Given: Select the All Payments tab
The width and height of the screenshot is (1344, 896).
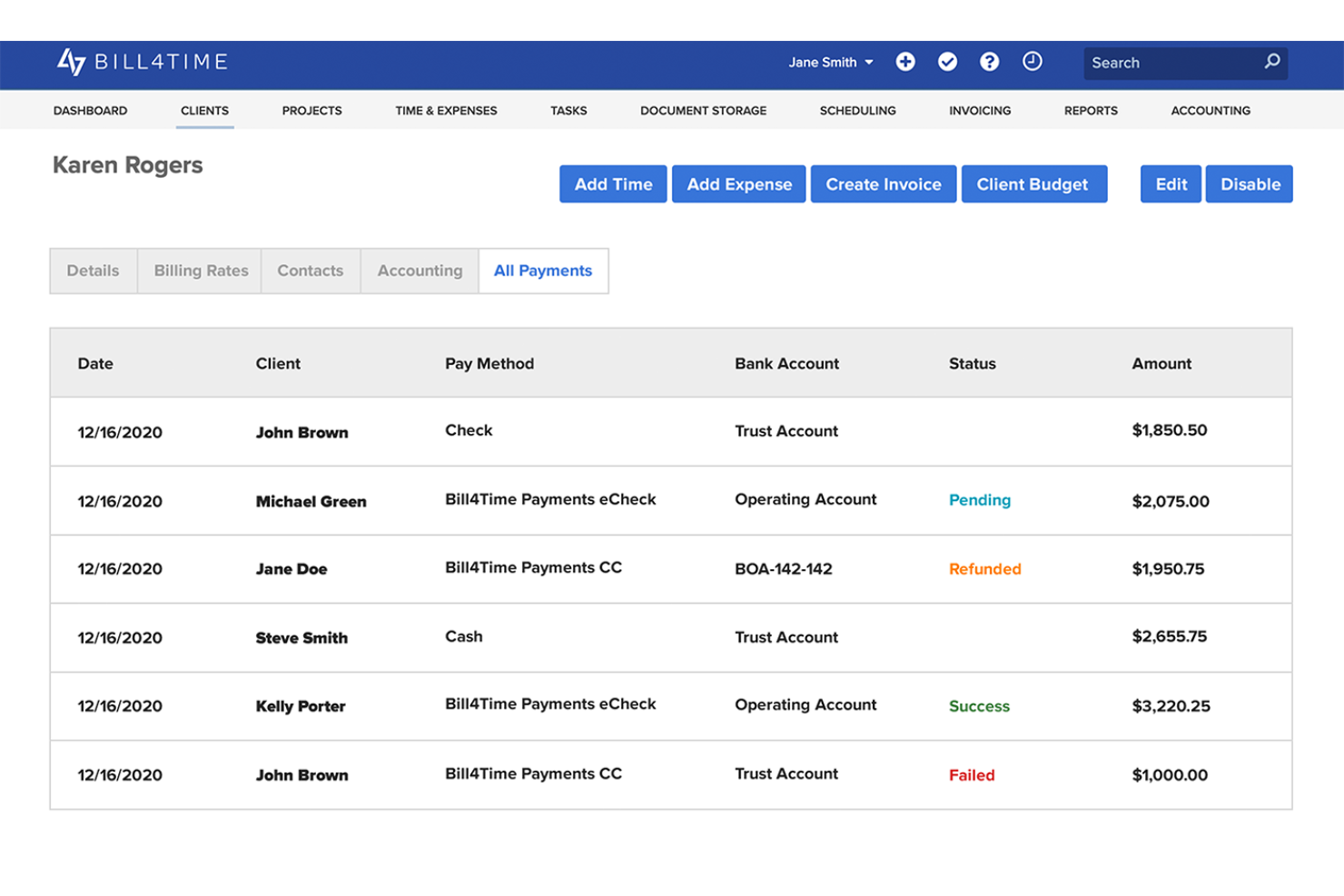Looking at the screenshot, I should tap(543, 271).
